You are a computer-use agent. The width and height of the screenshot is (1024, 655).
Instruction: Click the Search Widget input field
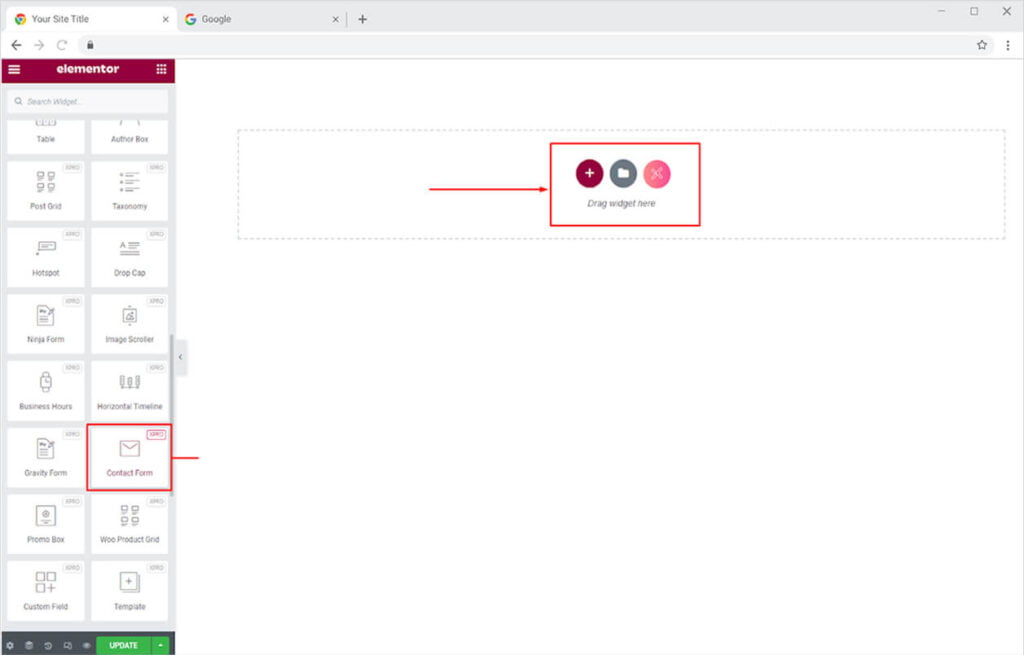click(x=88, y=102)
